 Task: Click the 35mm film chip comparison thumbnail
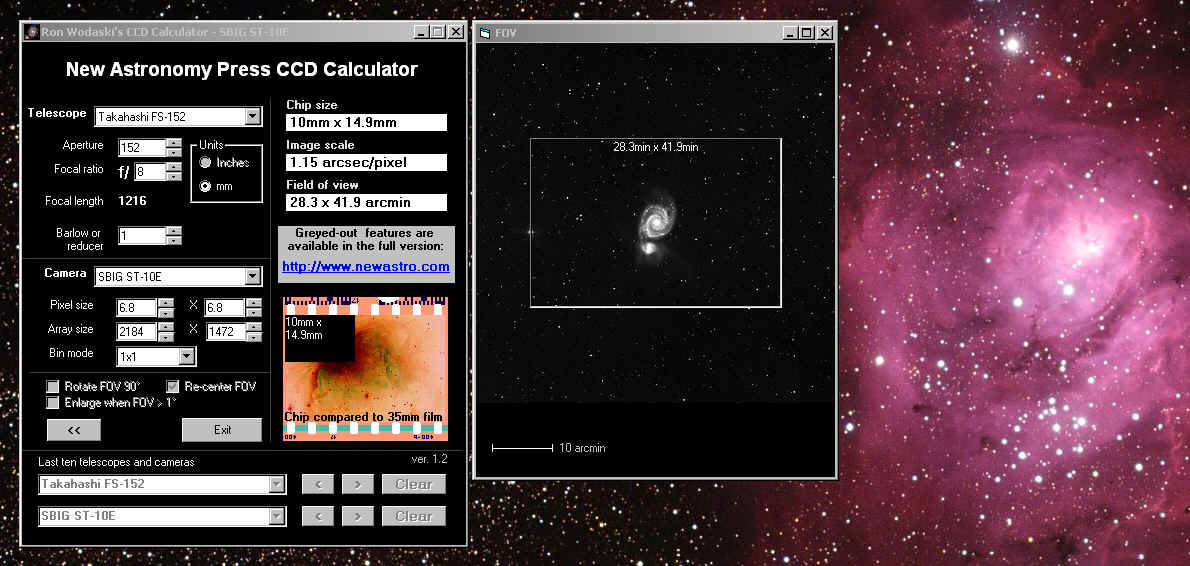(365, 368)
